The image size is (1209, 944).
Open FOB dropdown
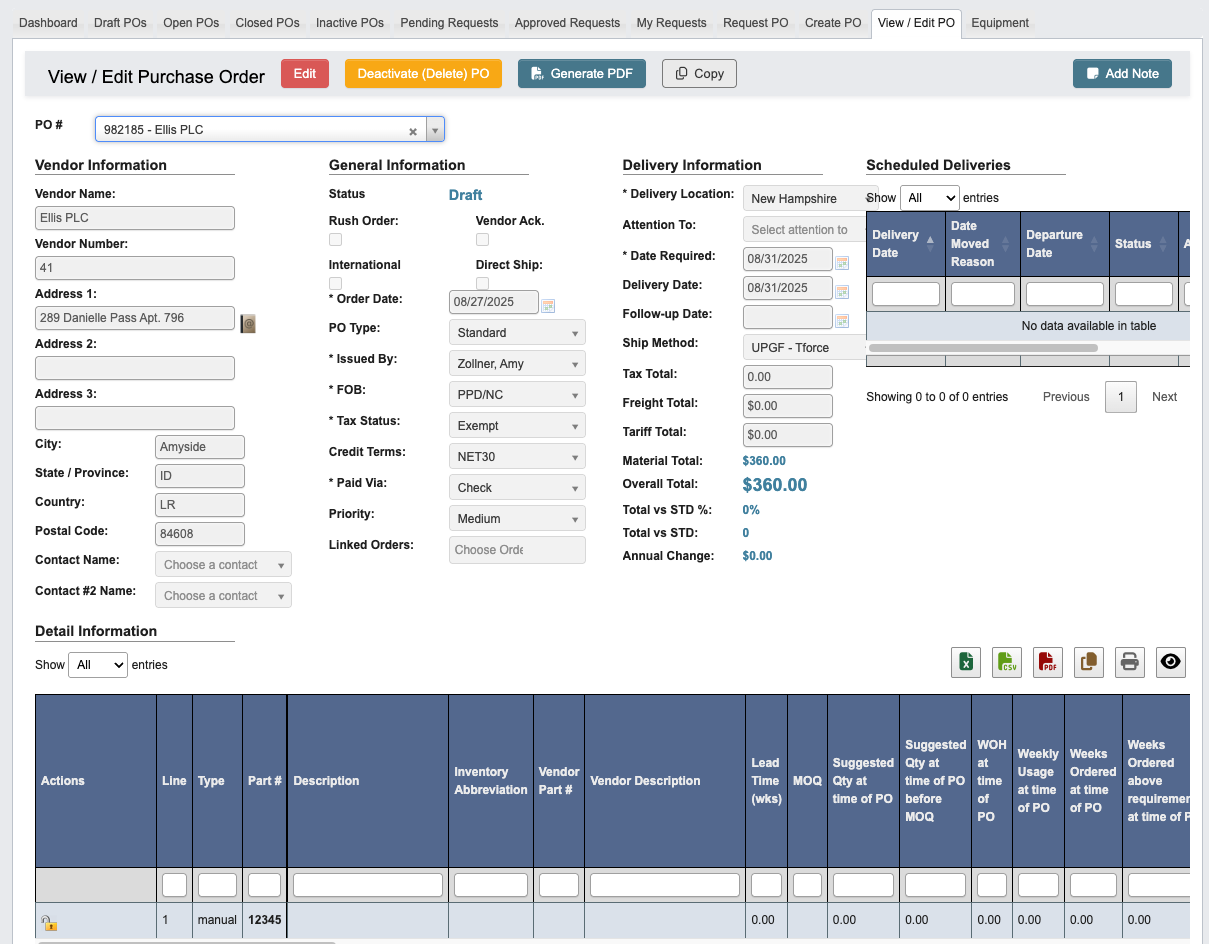tap(517, 395)
